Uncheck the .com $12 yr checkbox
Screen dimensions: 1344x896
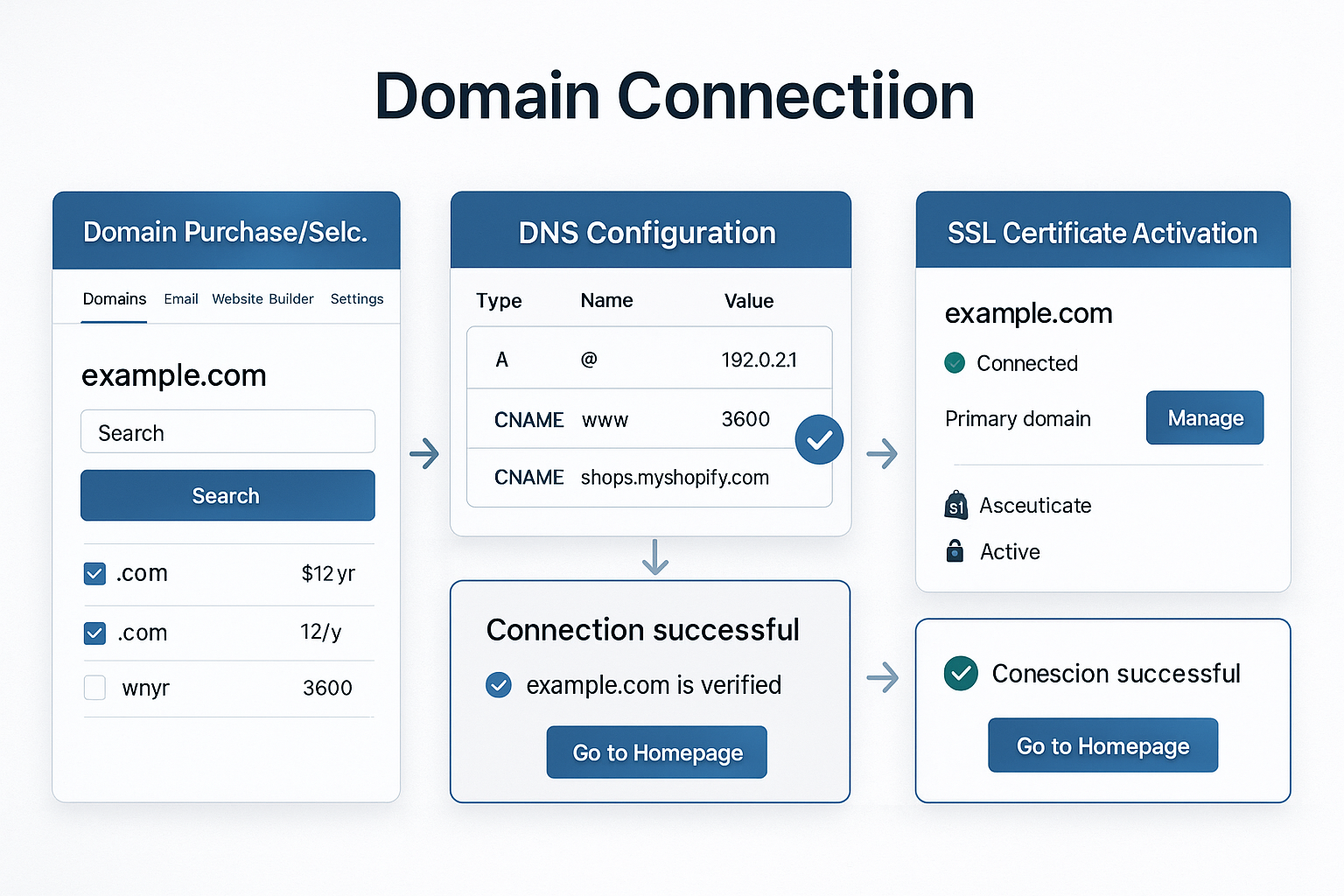pos(94,573)
